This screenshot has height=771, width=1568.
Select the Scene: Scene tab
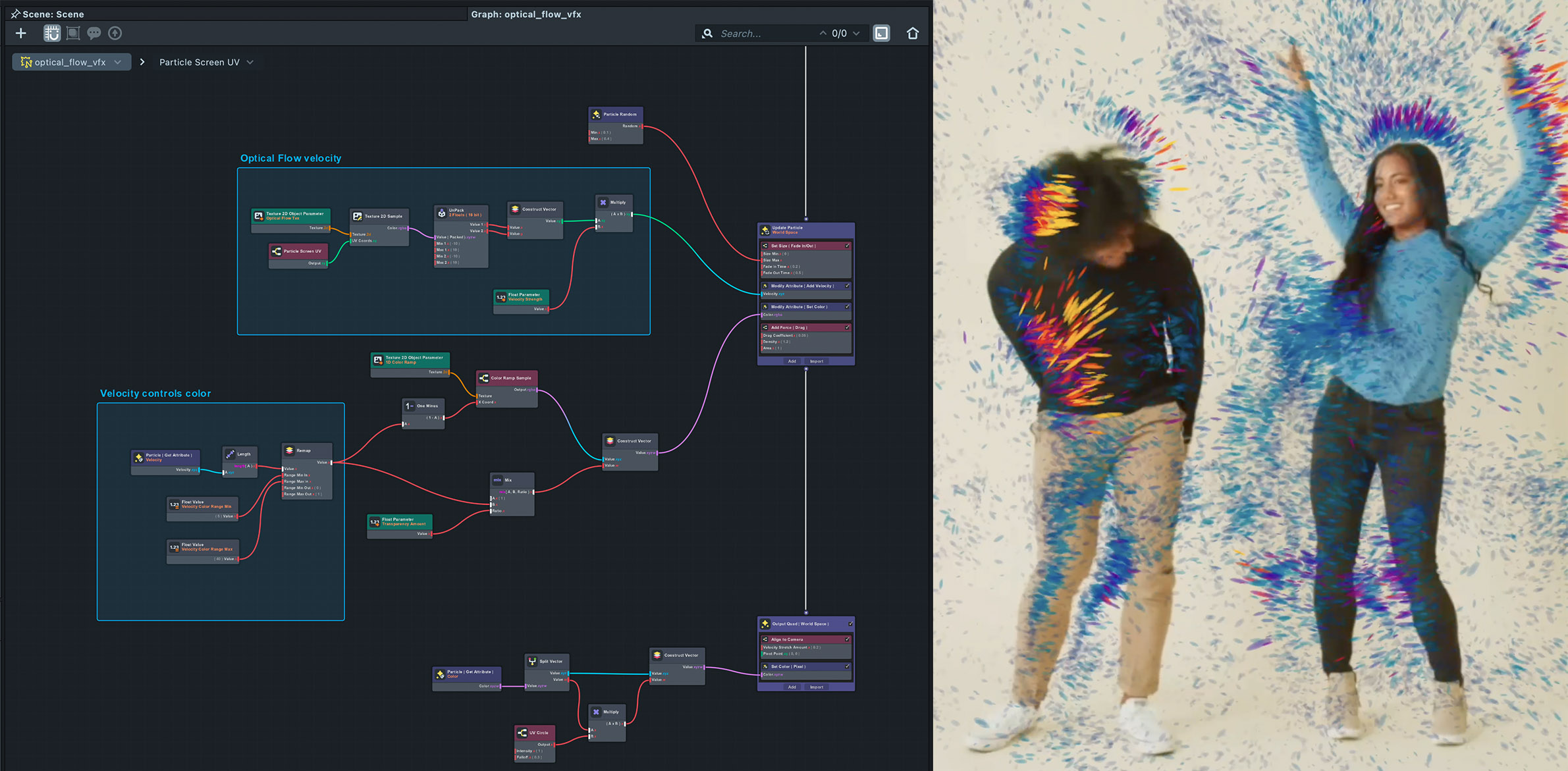click(x=53, y=14)
